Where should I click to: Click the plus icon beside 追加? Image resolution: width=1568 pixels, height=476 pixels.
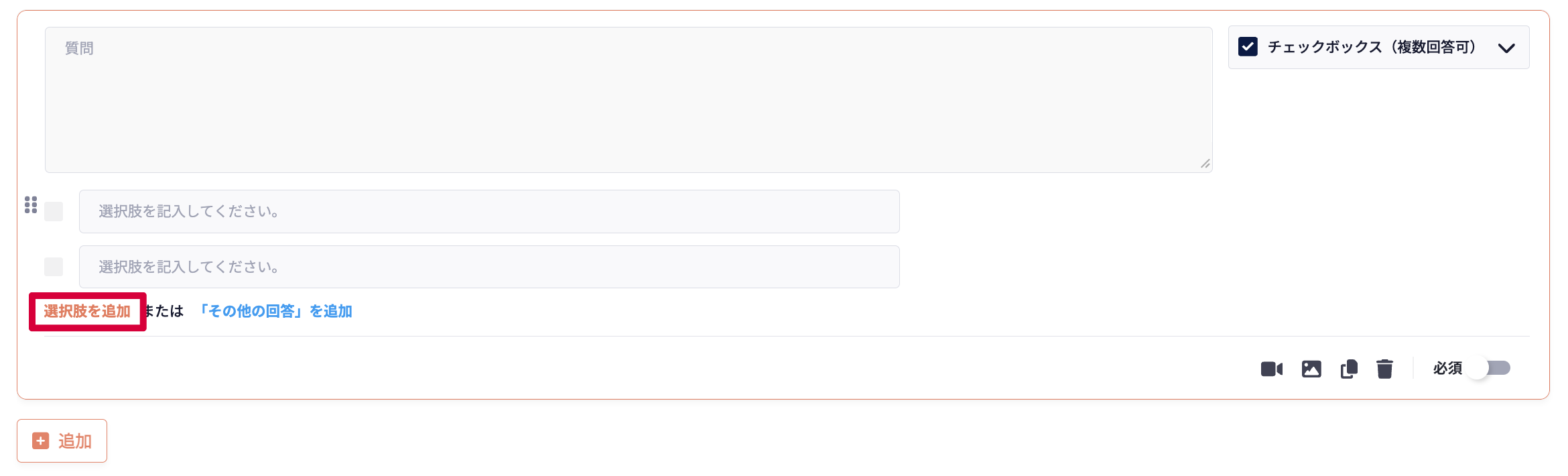click(x=41, y=440)
